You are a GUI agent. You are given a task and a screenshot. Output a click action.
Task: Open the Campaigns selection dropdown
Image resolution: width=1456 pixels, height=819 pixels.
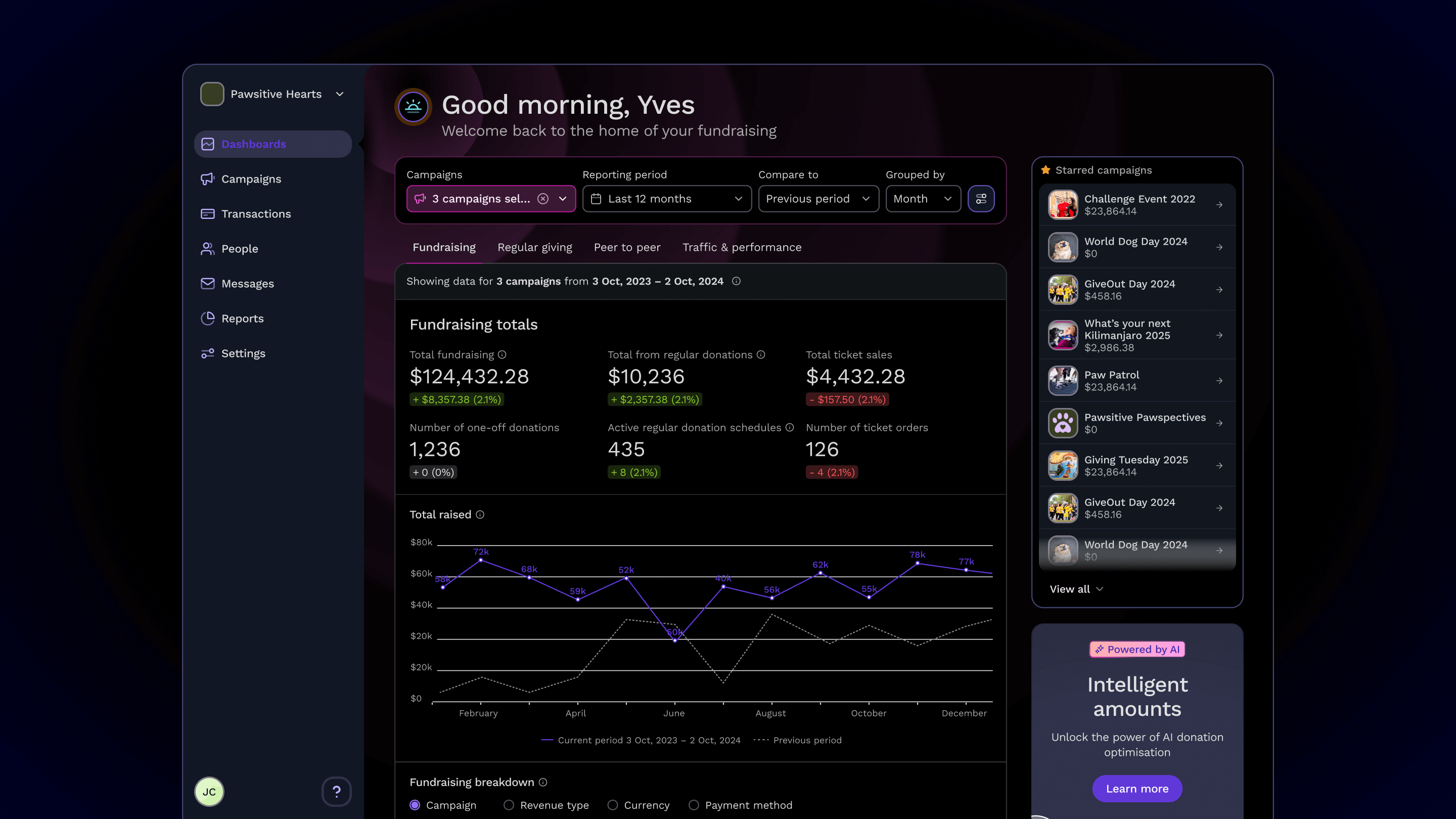[490, 198]
